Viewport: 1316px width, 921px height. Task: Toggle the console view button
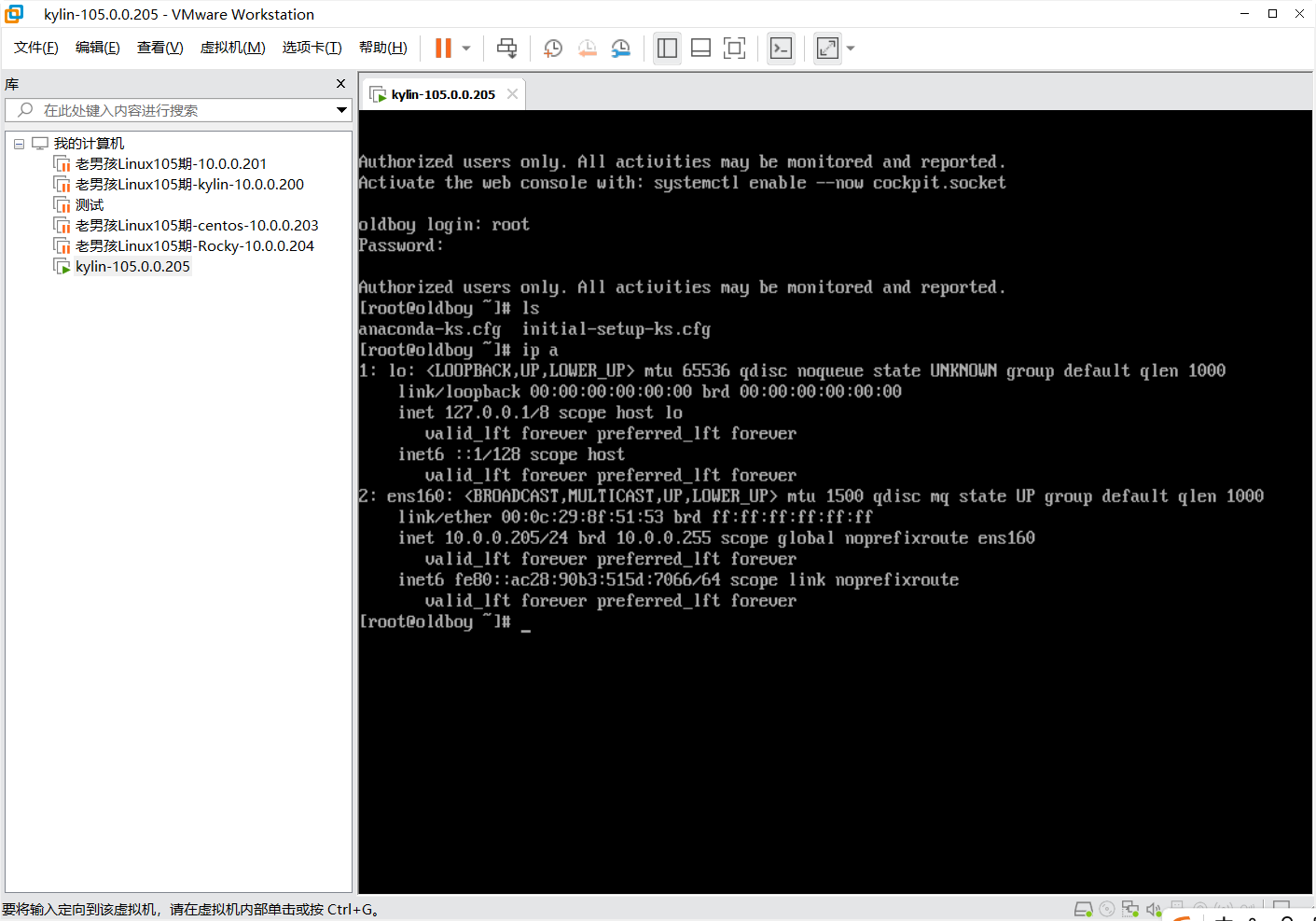click(782, 49)
